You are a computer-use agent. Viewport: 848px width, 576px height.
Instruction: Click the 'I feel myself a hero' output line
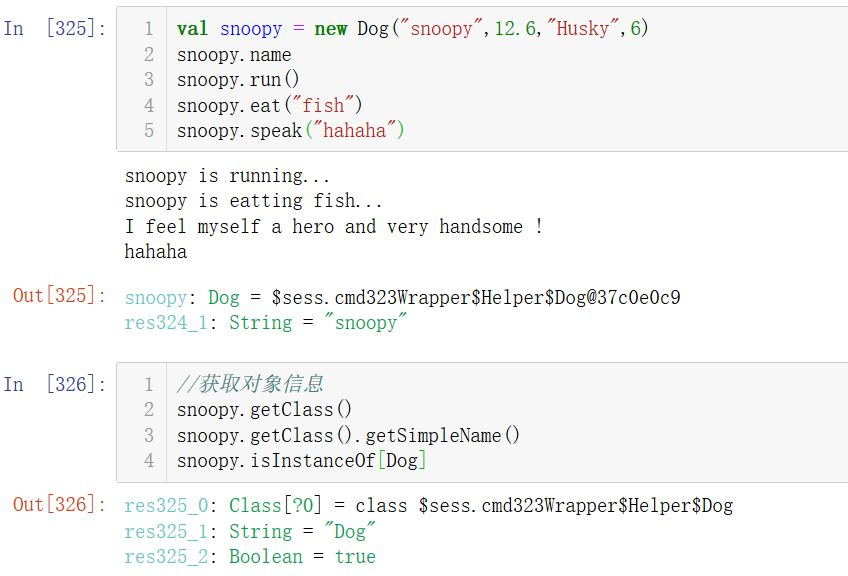334,227
